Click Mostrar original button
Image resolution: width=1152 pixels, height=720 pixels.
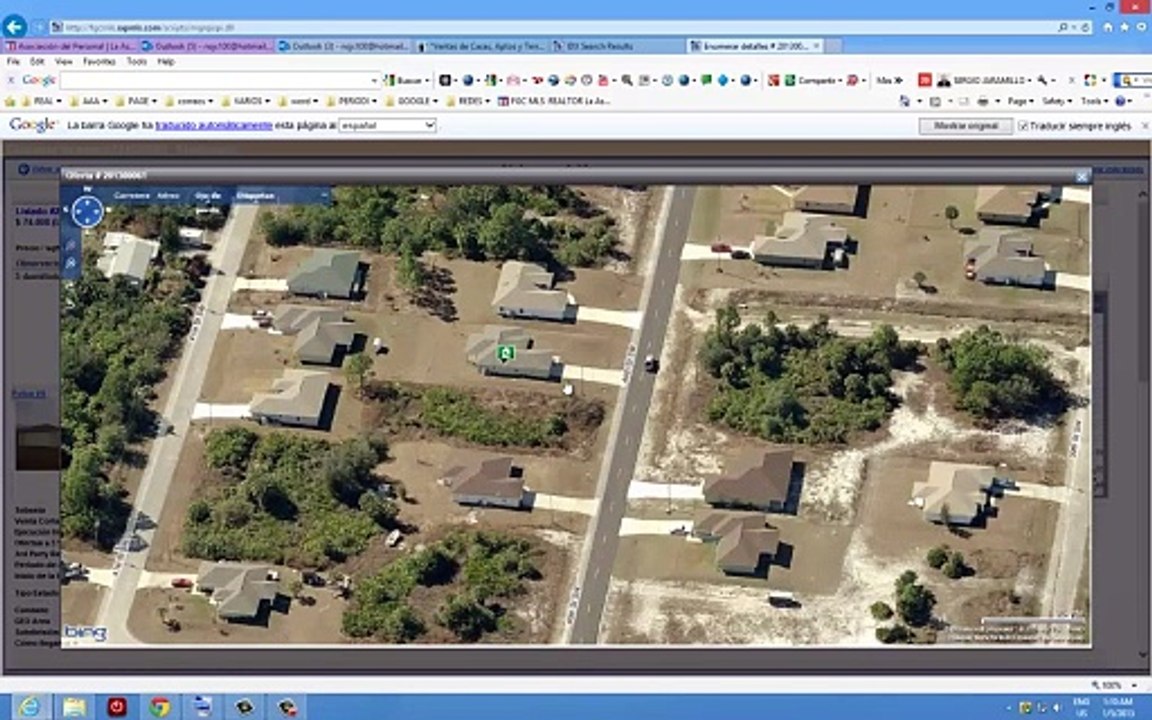point(965,126)
